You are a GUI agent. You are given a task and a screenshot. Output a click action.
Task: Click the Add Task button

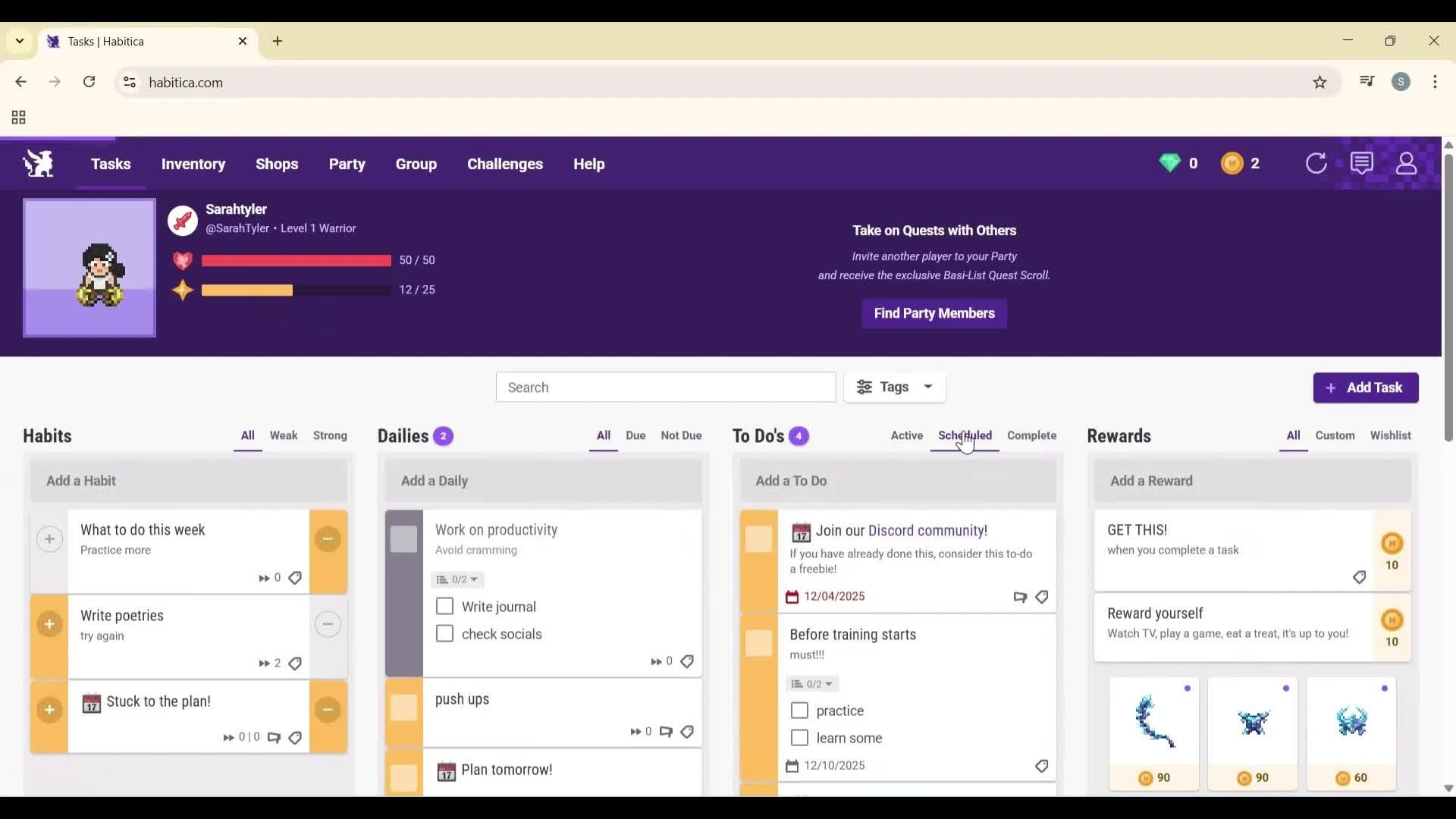[x=1365, y=388]
